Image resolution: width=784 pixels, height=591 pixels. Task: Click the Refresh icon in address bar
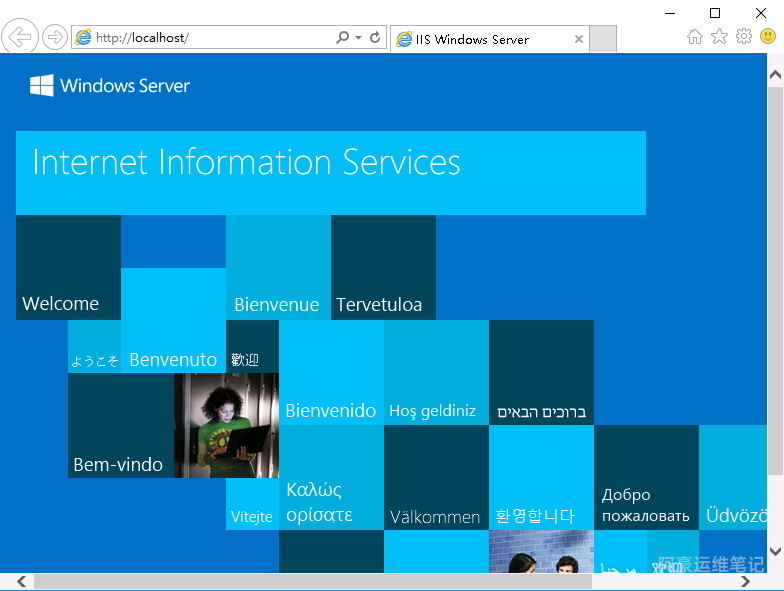click(375, 37)
